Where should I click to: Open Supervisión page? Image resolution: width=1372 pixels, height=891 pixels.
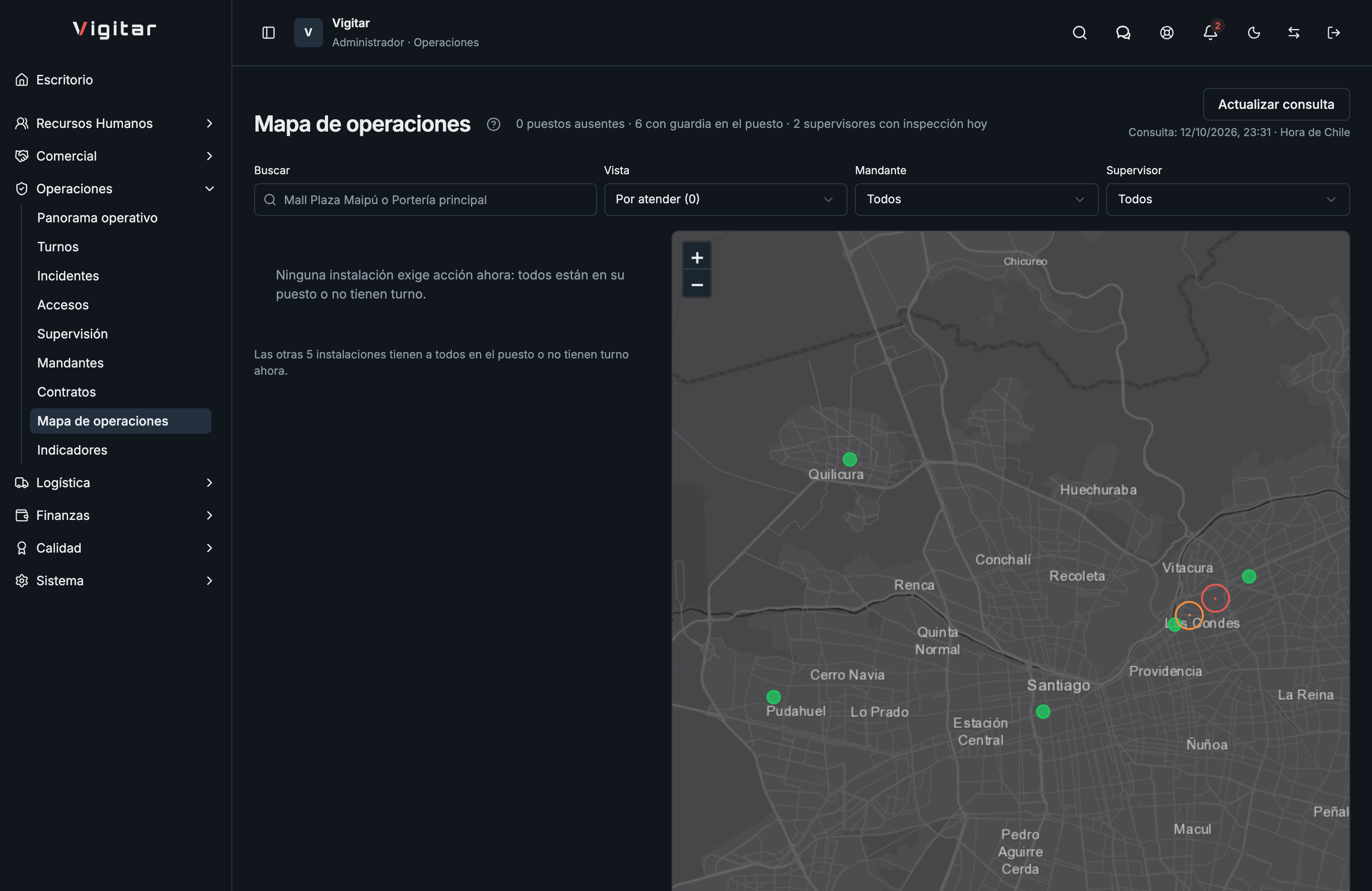(121, 334)
